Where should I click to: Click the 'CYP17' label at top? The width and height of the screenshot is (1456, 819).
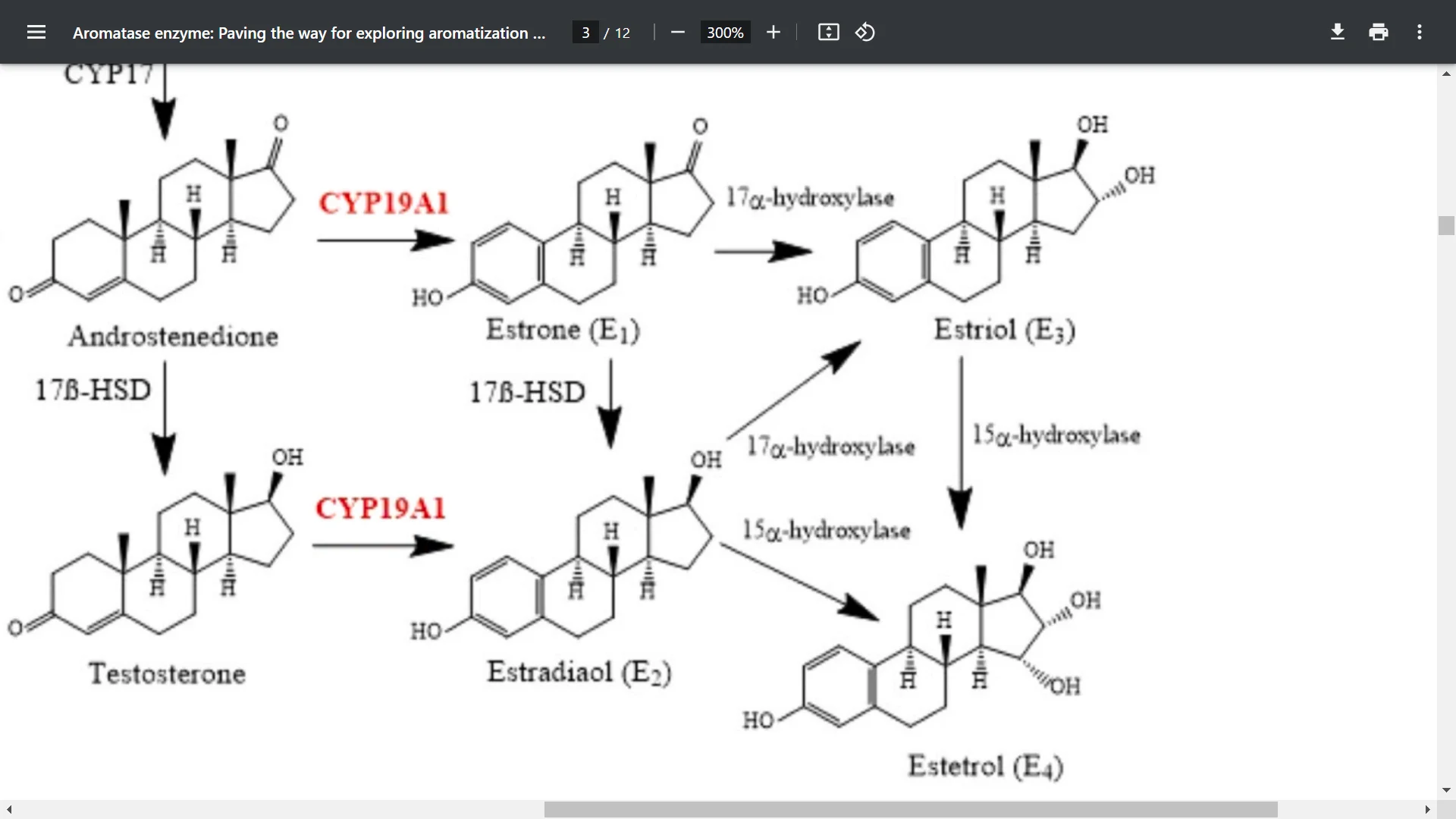coord(109,74)
